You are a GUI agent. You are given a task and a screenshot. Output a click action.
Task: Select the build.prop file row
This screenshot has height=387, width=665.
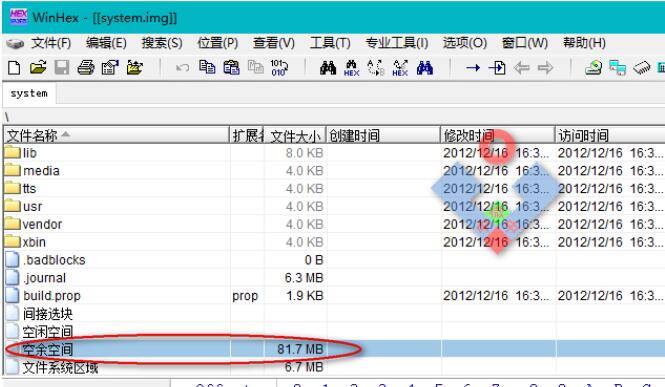point(334,295)
